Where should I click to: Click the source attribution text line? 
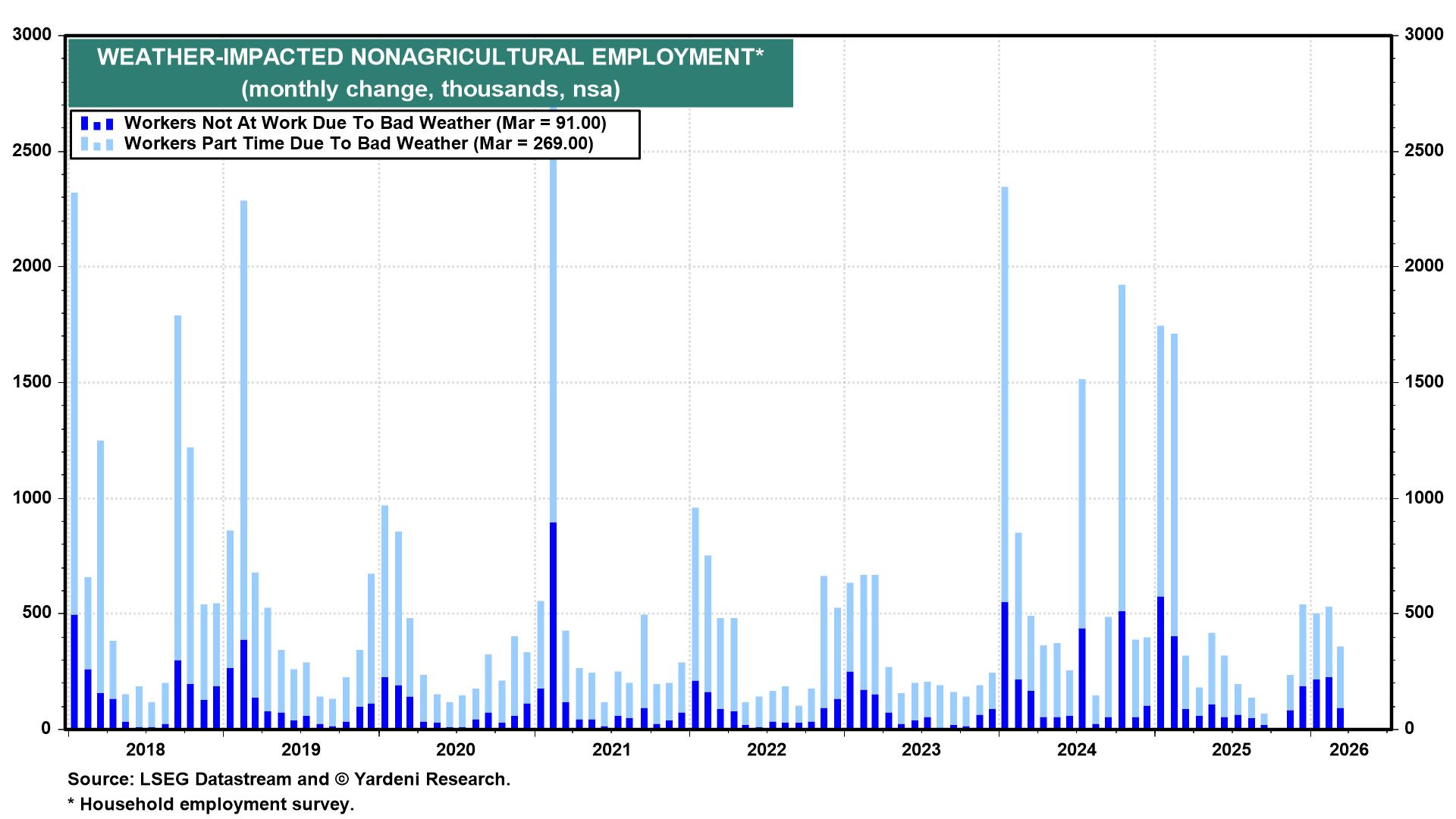pyautogui.click(x=289, y=780)
